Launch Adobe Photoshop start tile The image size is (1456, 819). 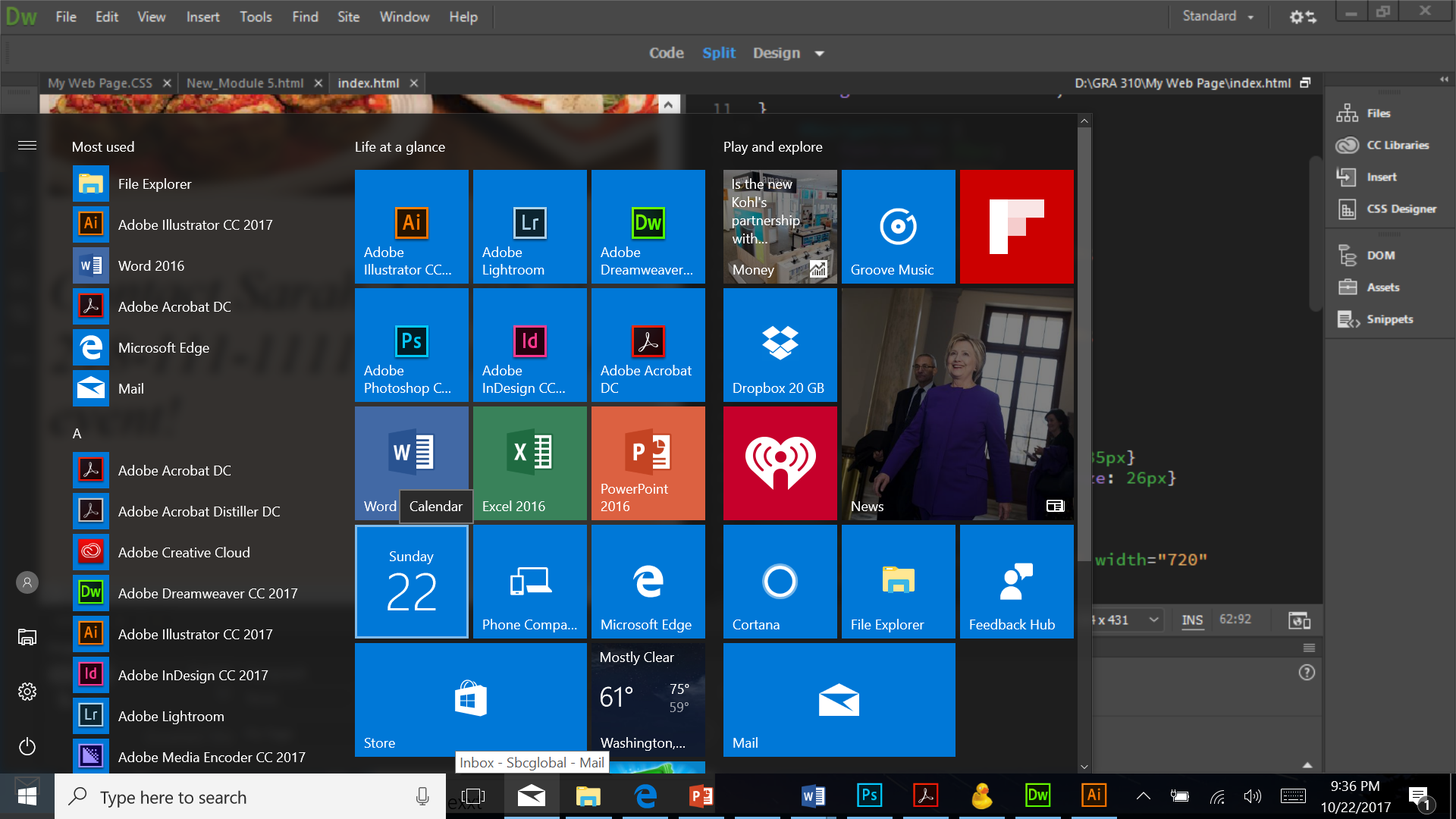[x=412, y=345]
